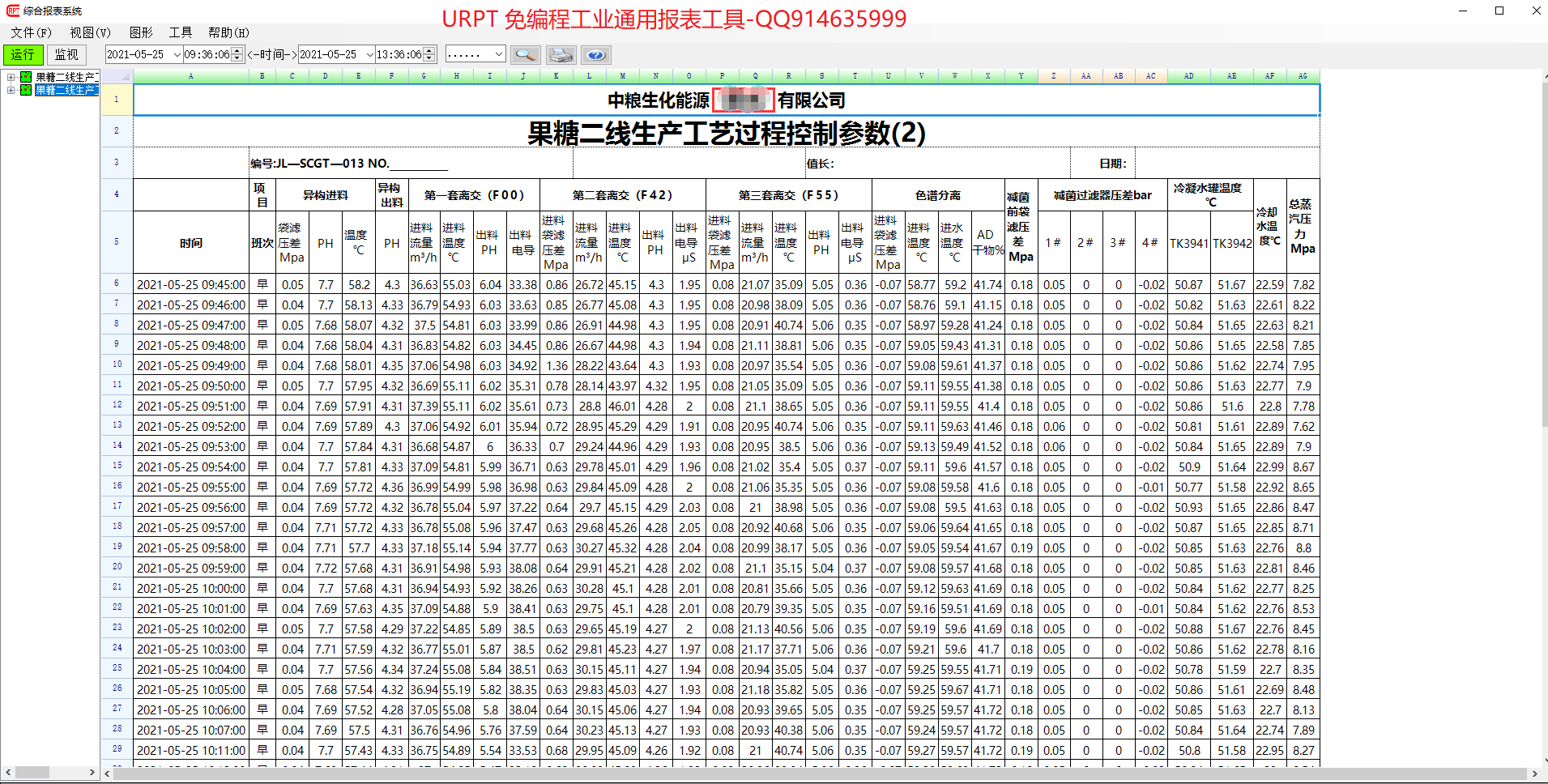1548x784 pixels.
Task: Open the 工具 menu
Action: [x=180, y=32]
